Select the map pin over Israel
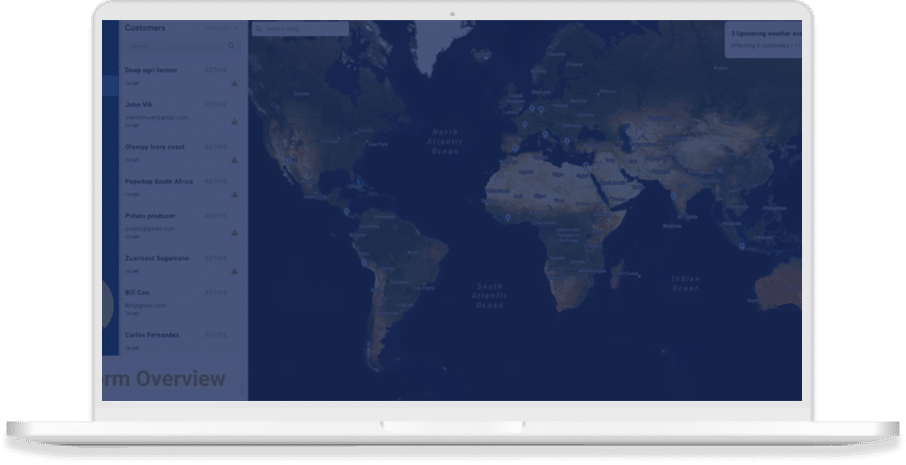 point(585,165)
